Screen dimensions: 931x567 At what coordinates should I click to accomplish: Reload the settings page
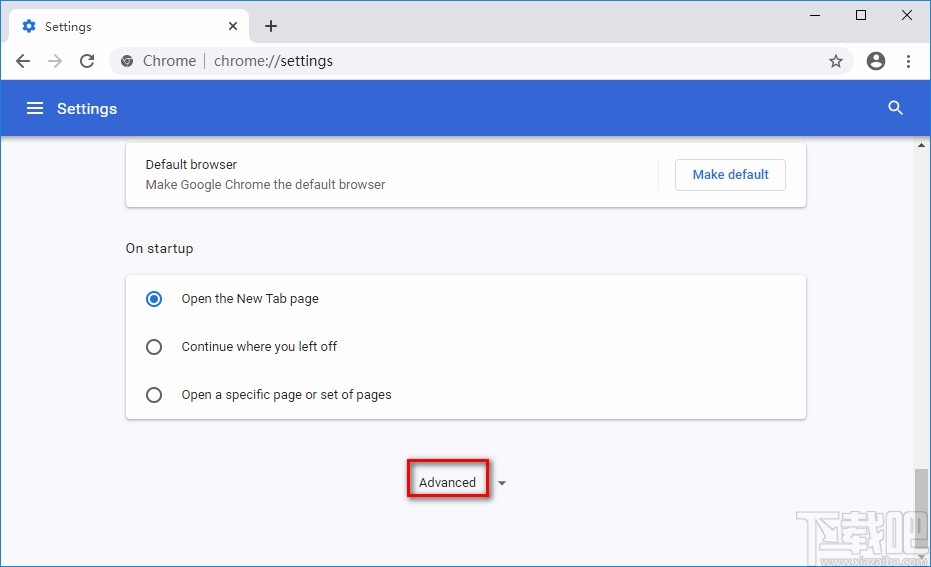[x=87, y=61]
